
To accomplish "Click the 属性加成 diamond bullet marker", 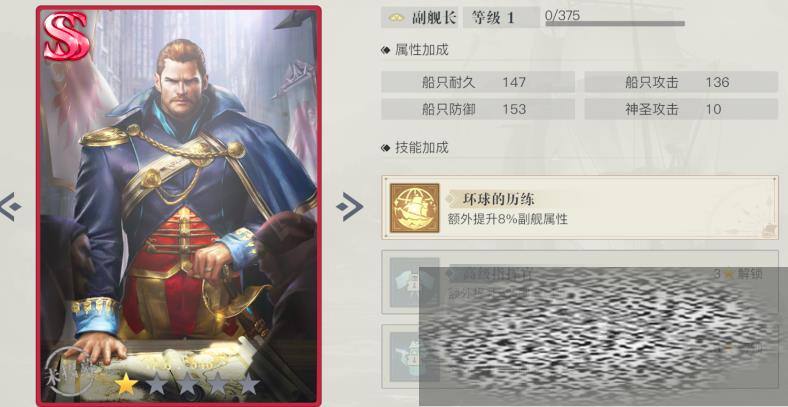I will 385,50.
